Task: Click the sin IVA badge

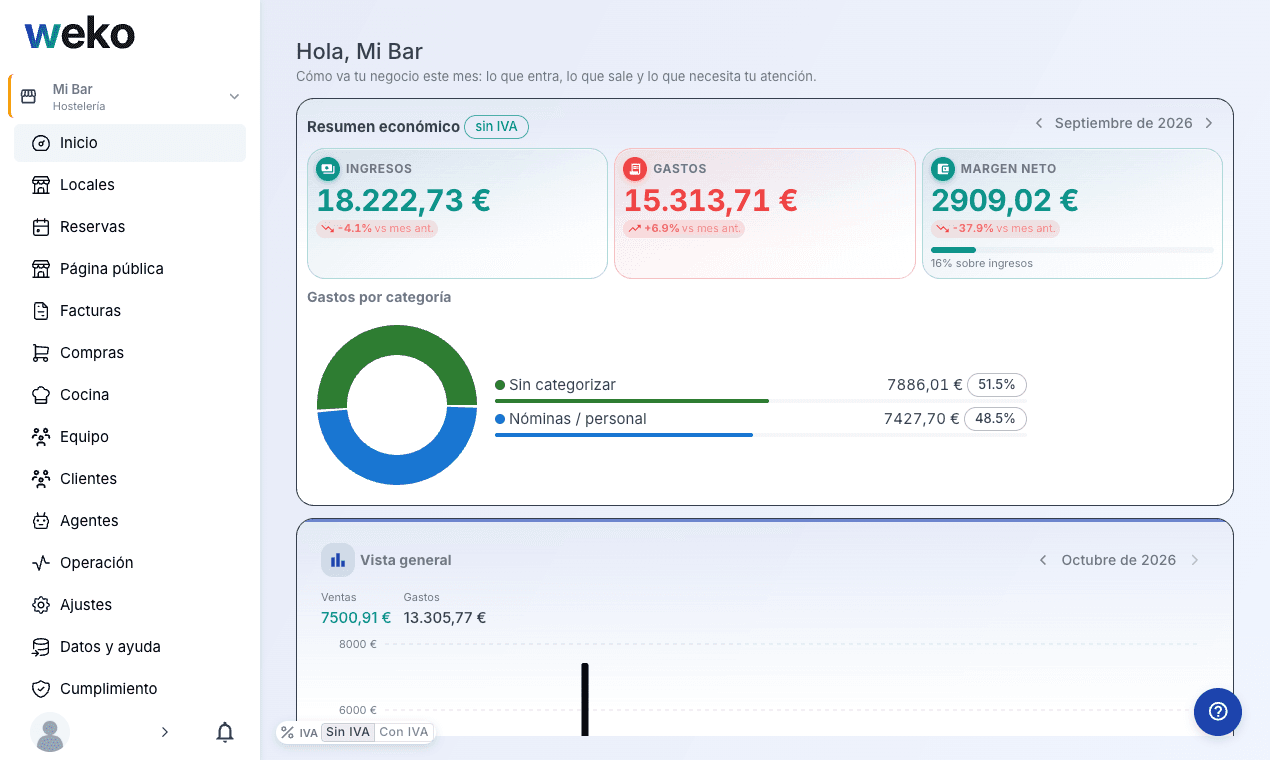Action: point(496,127)
